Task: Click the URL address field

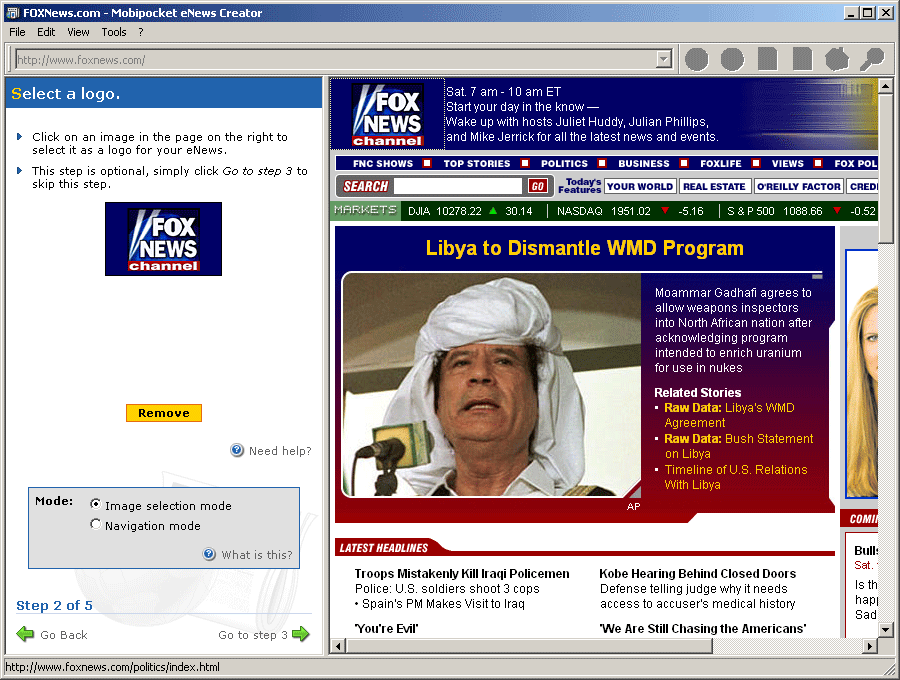Action: 336,59
